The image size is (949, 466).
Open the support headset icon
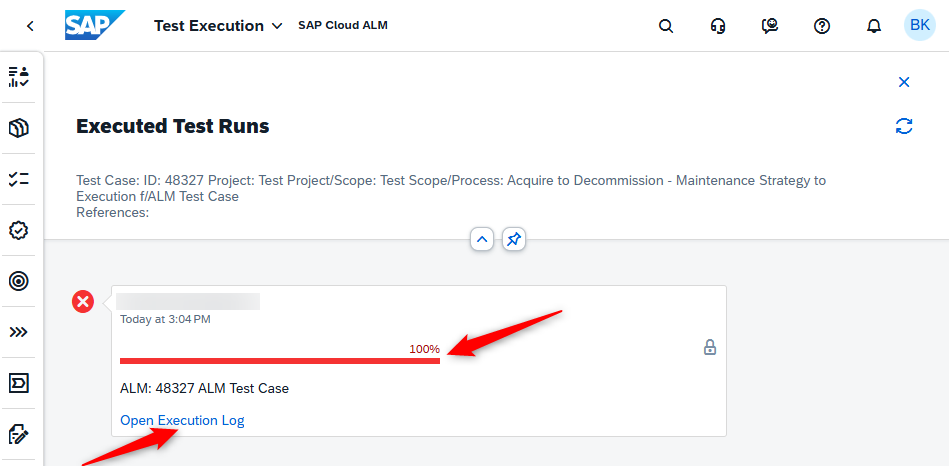718,26
